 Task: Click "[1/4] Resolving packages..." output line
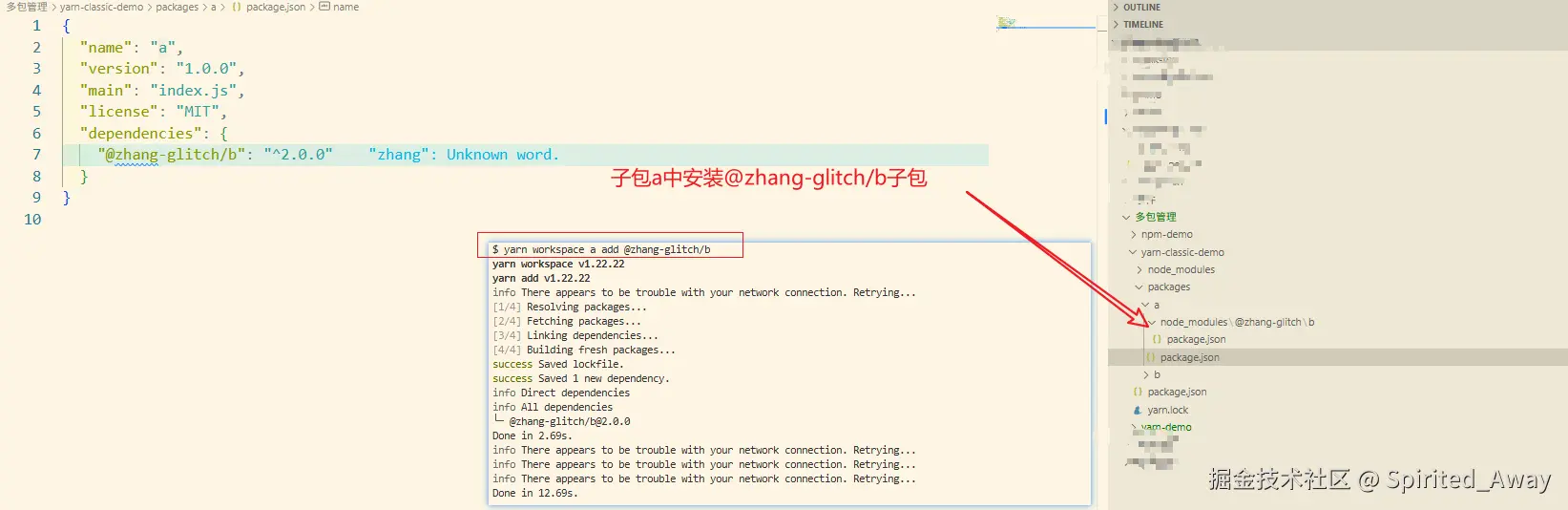[x=569, y=307]
